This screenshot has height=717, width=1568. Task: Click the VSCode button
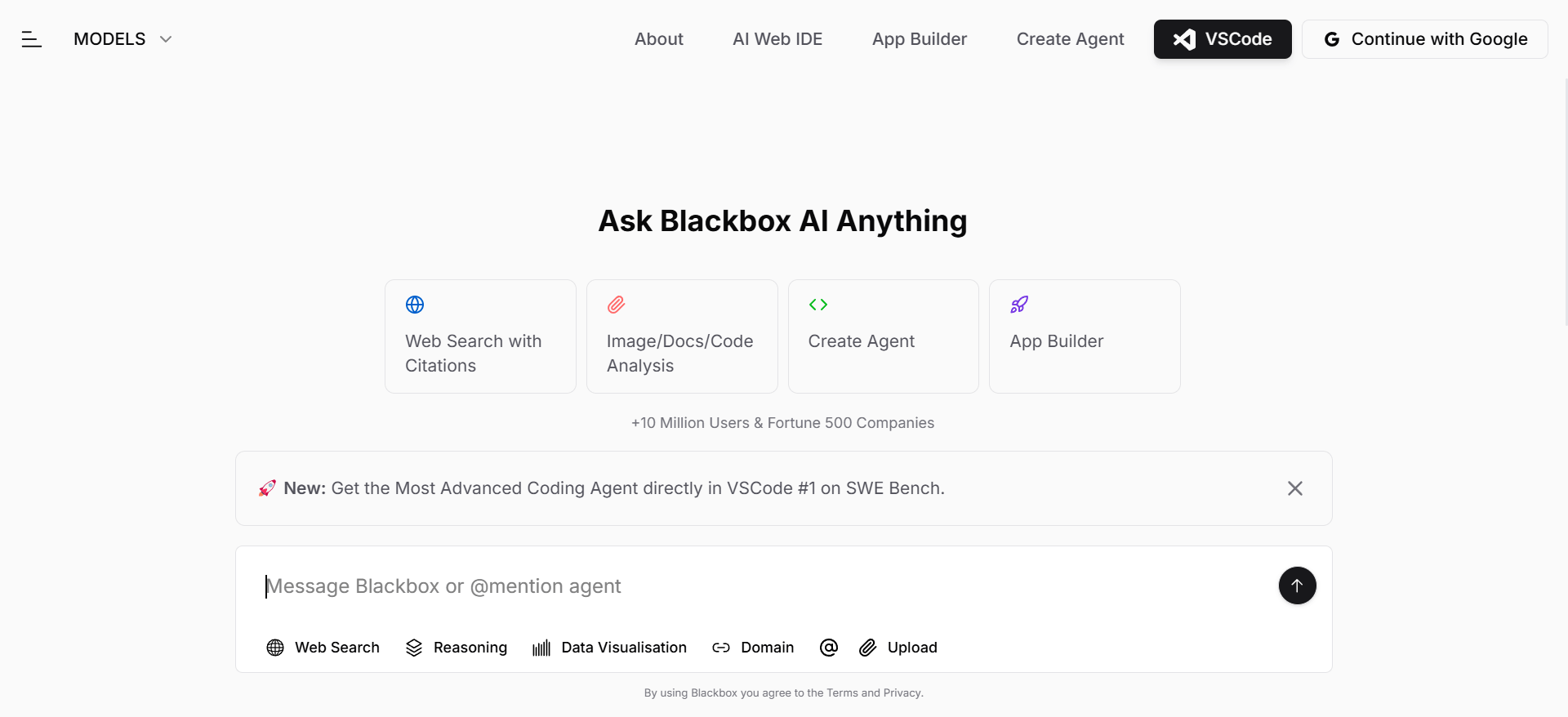coord(1223,39)
